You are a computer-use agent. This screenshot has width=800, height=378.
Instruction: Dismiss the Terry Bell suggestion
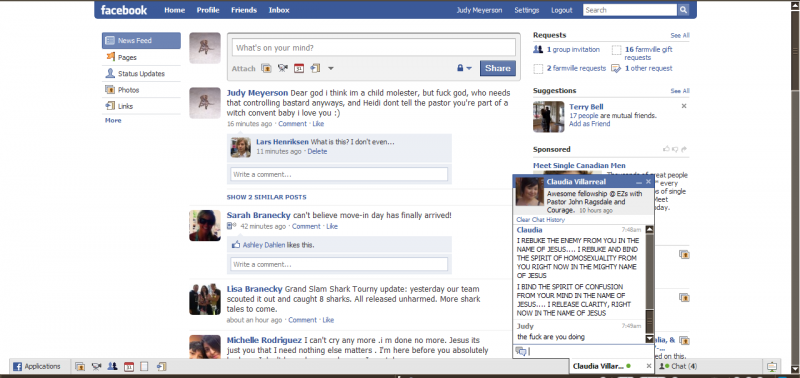pos(684,106)
